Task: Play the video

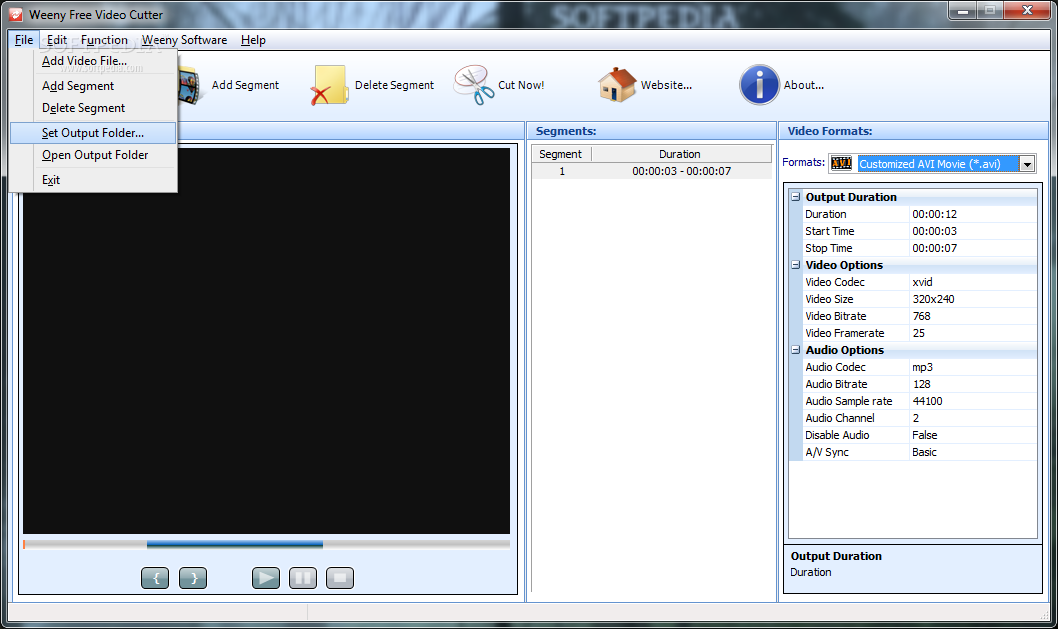Action: [266, 578]
